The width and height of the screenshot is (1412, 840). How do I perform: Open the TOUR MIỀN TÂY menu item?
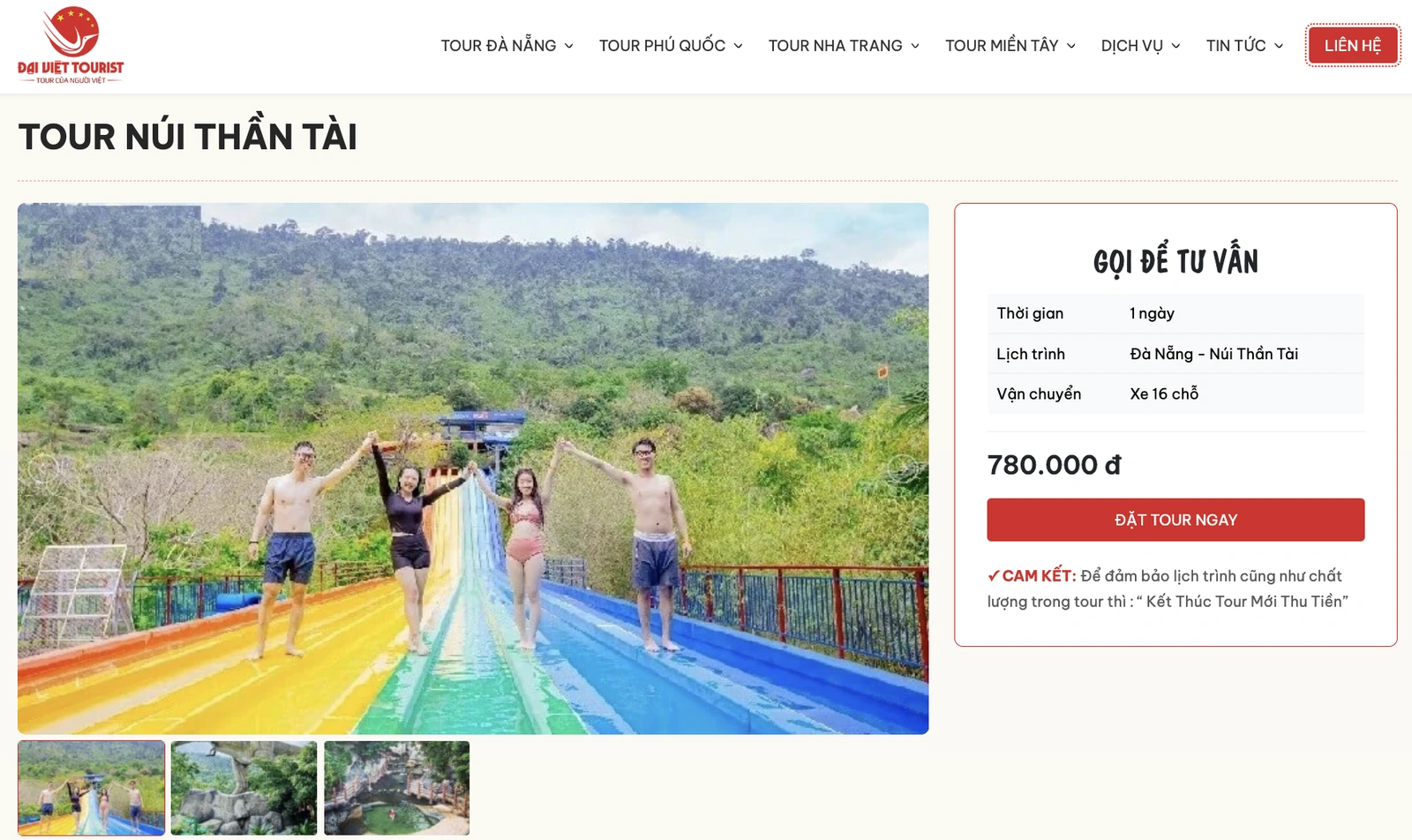tap(1003, 45)
